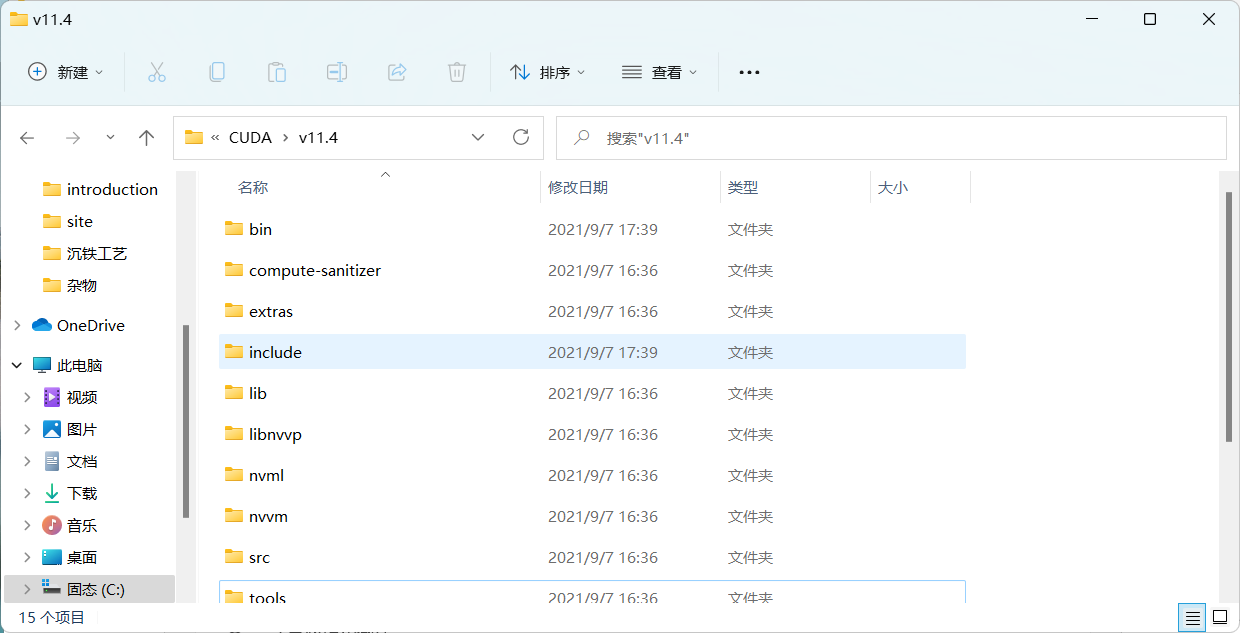Click the up-one-level navigation arrow
Viewport: 1240px width, 633px height.
(146, 137)
